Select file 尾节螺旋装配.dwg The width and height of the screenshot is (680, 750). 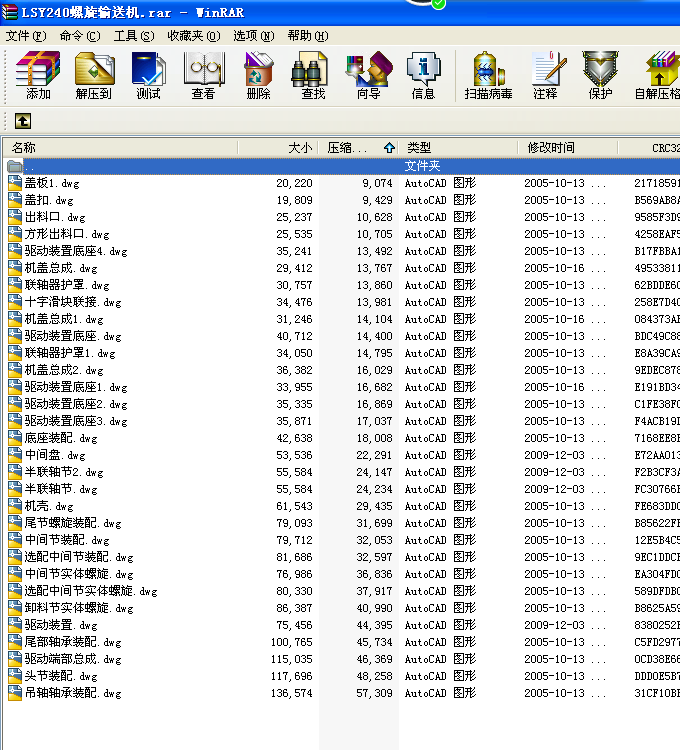click(73, 523)
